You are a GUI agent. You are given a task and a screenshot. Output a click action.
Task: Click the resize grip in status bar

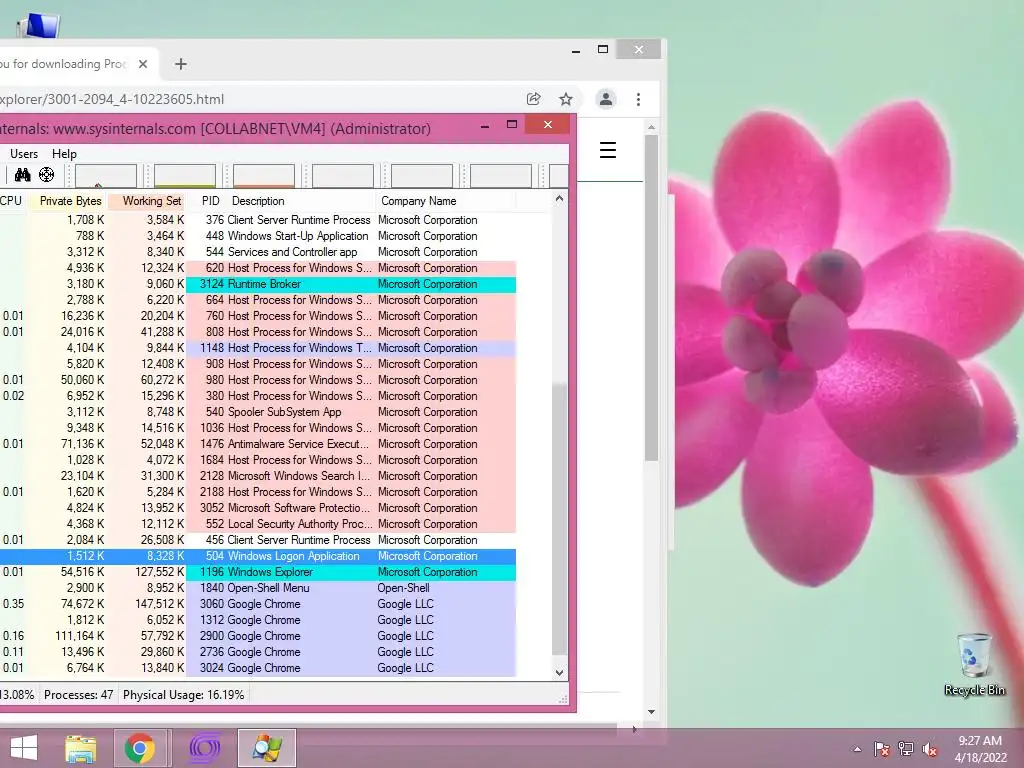(563, 699)
